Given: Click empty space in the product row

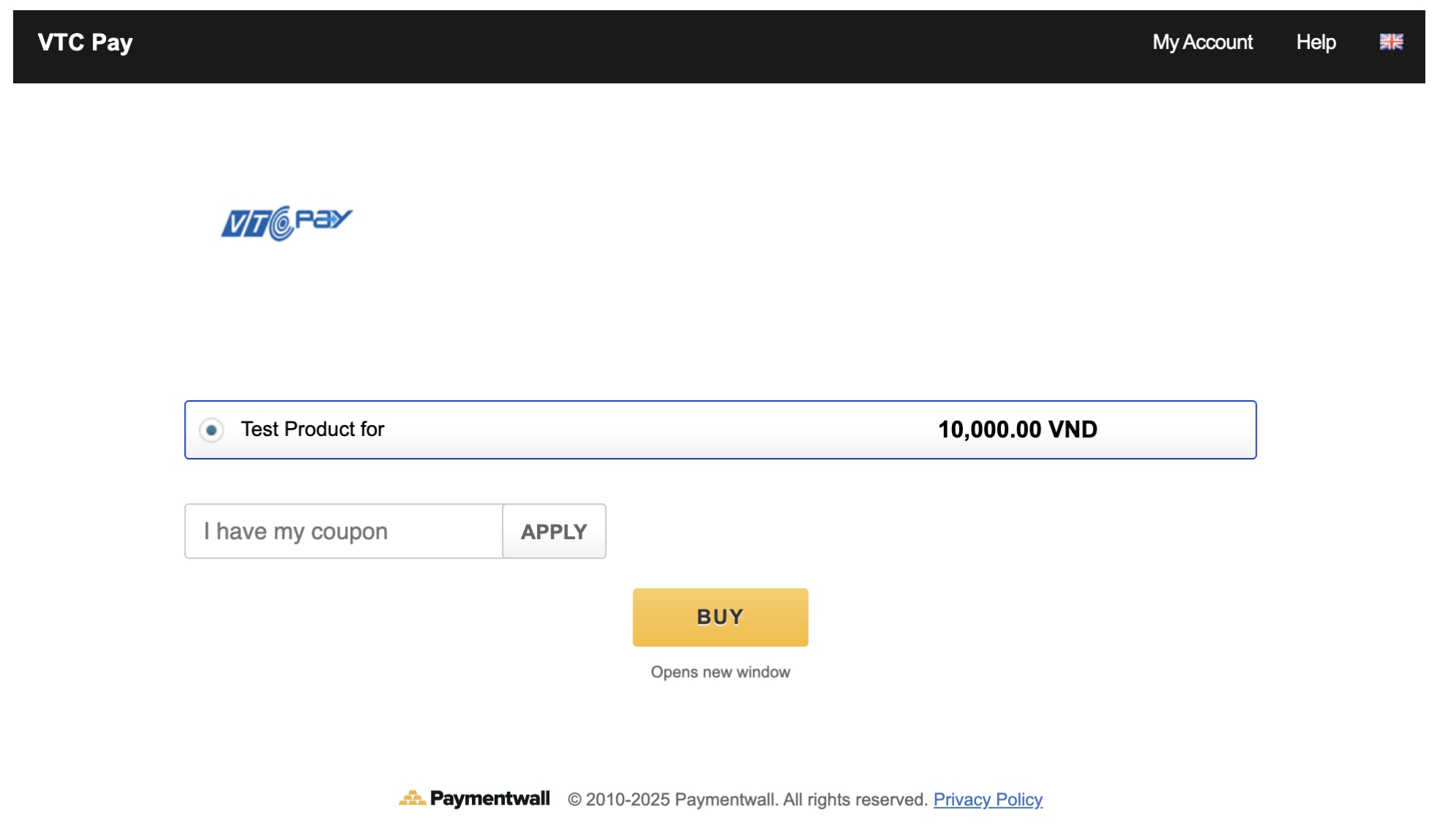Looking at the screenshot, I should point(658,429).
